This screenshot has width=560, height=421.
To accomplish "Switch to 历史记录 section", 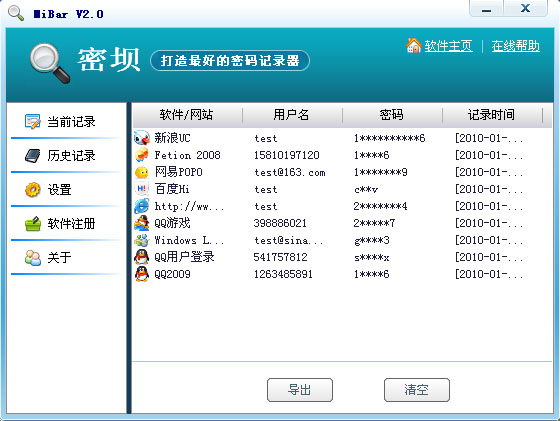I will tap(66, 156).
